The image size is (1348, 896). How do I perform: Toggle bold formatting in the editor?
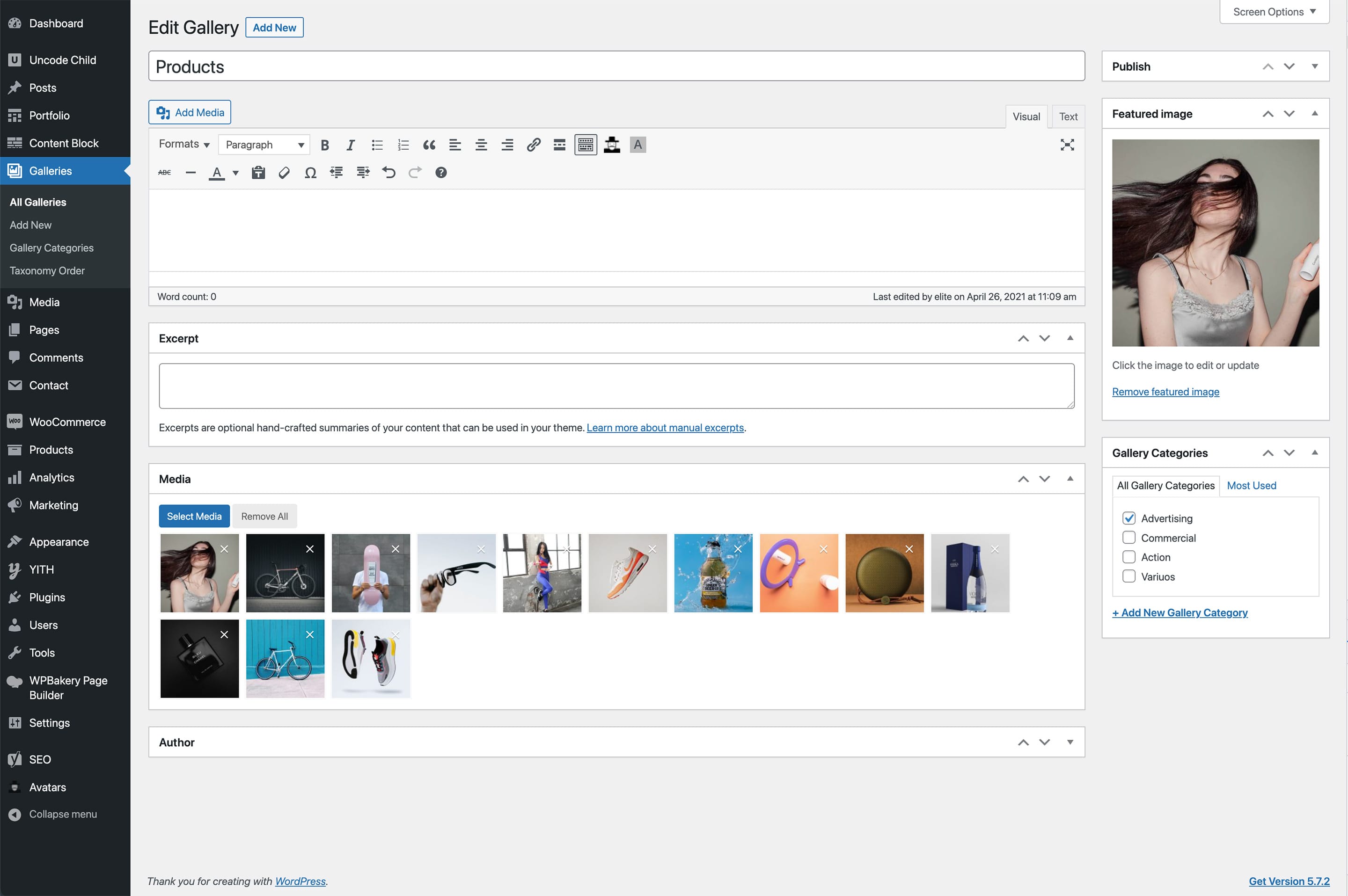click(325, 145)
